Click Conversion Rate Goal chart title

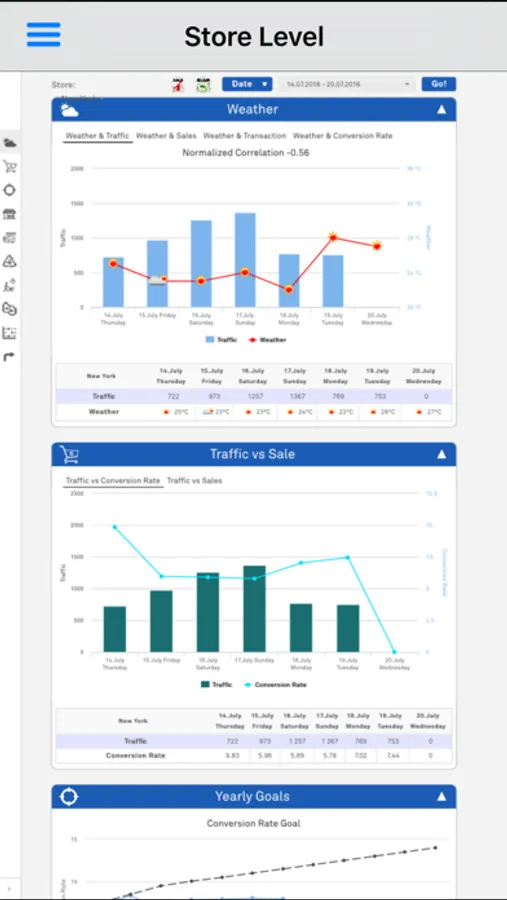pos(253,824)
